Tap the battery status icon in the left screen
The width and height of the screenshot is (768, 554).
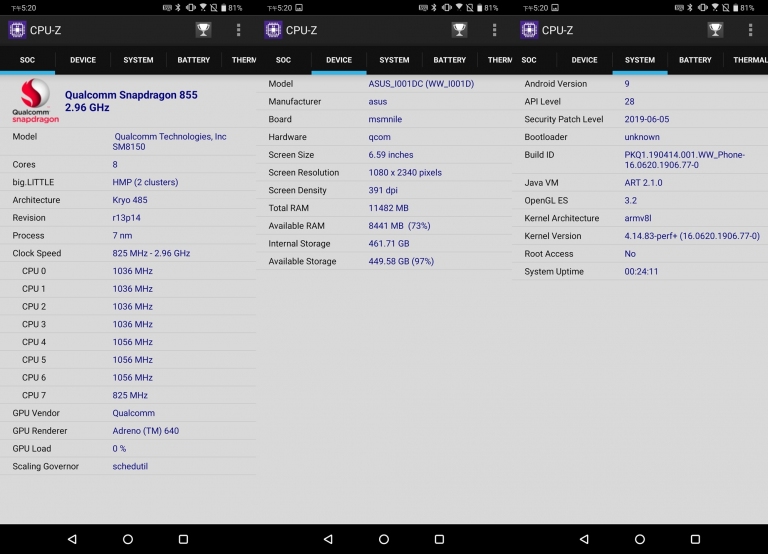(x=224, y=8)
